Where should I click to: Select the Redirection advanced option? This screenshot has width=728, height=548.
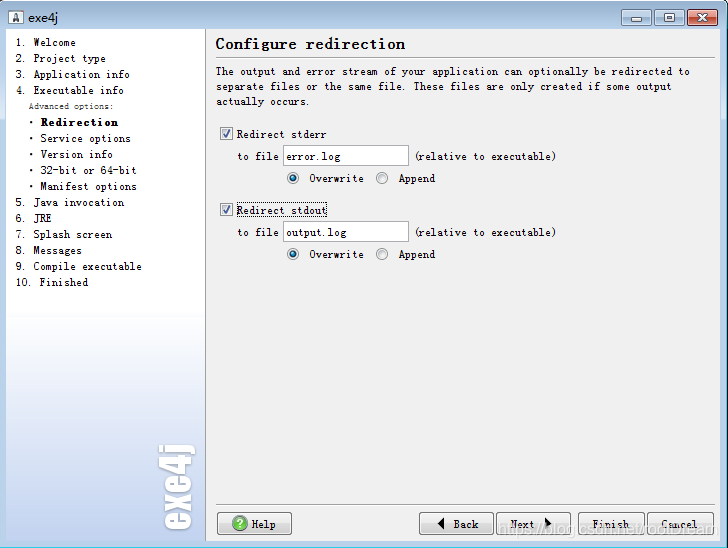79,122
